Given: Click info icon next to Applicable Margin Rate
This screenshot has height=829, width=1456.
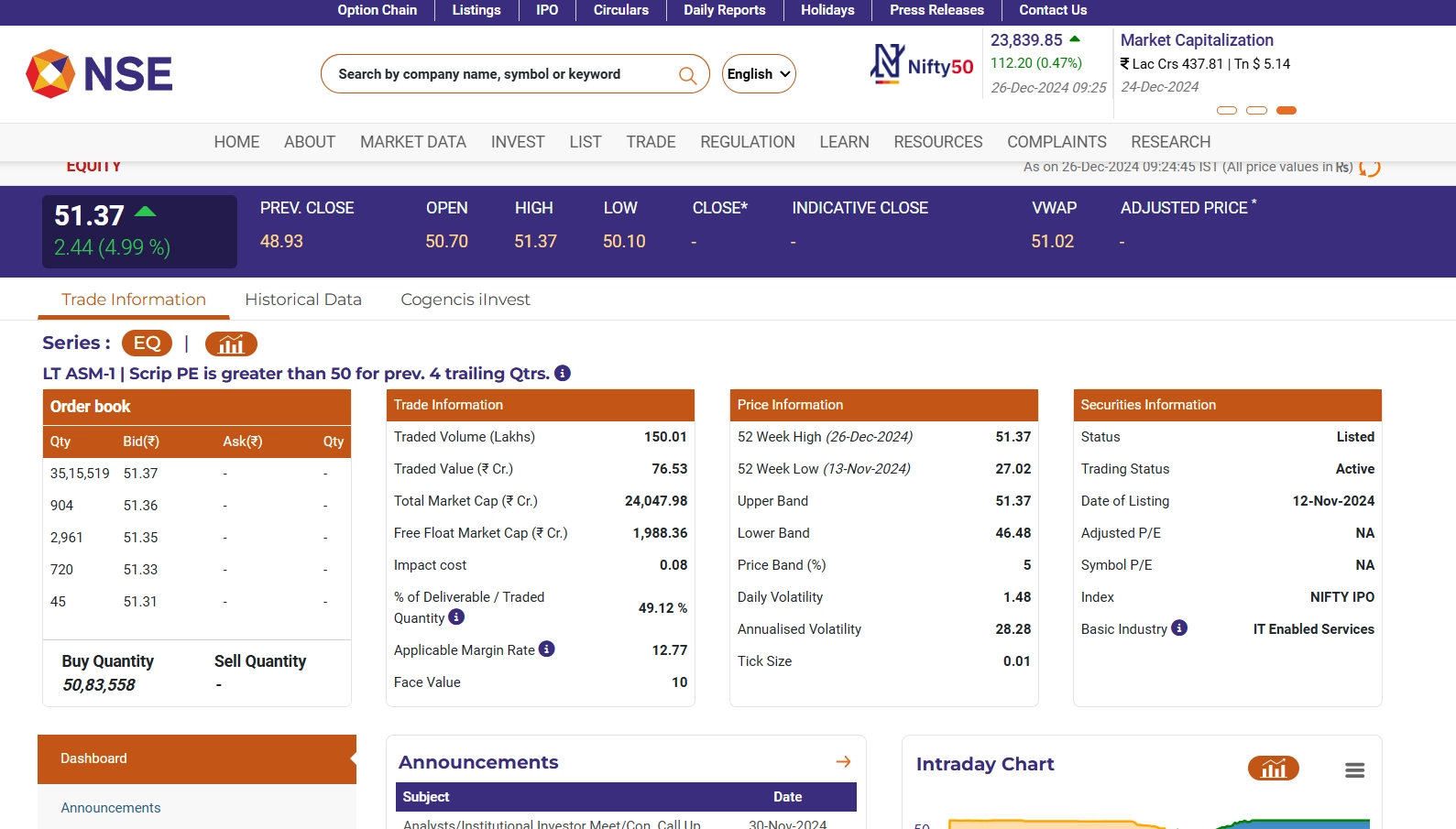Looking at the screenshot, I should tap(547, 649).
